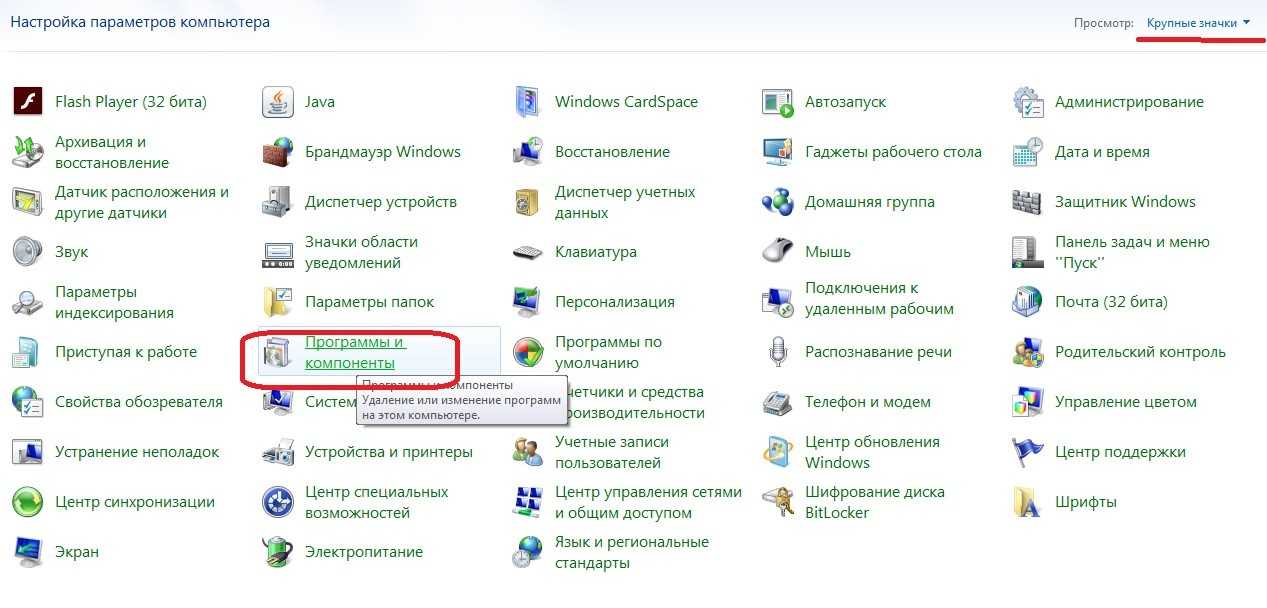
Task: Click the Звук speaker icon
Action: coord(27,252)
